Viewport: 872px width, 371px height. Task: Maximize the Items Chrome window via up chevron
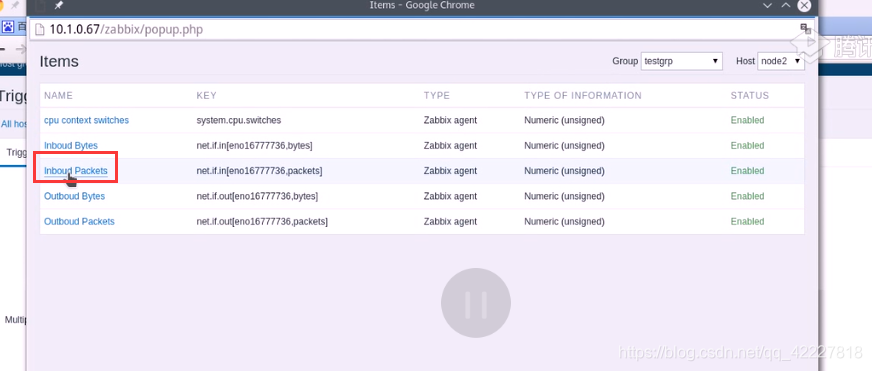[786, 5]
